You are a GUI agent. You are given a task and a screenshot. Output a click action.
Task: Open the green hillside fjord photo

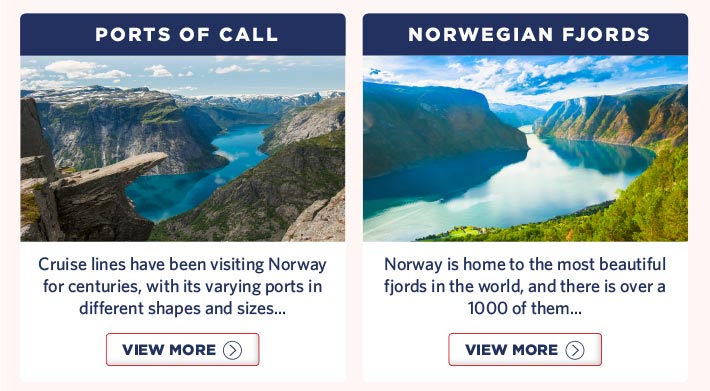(x=525, y=148)
